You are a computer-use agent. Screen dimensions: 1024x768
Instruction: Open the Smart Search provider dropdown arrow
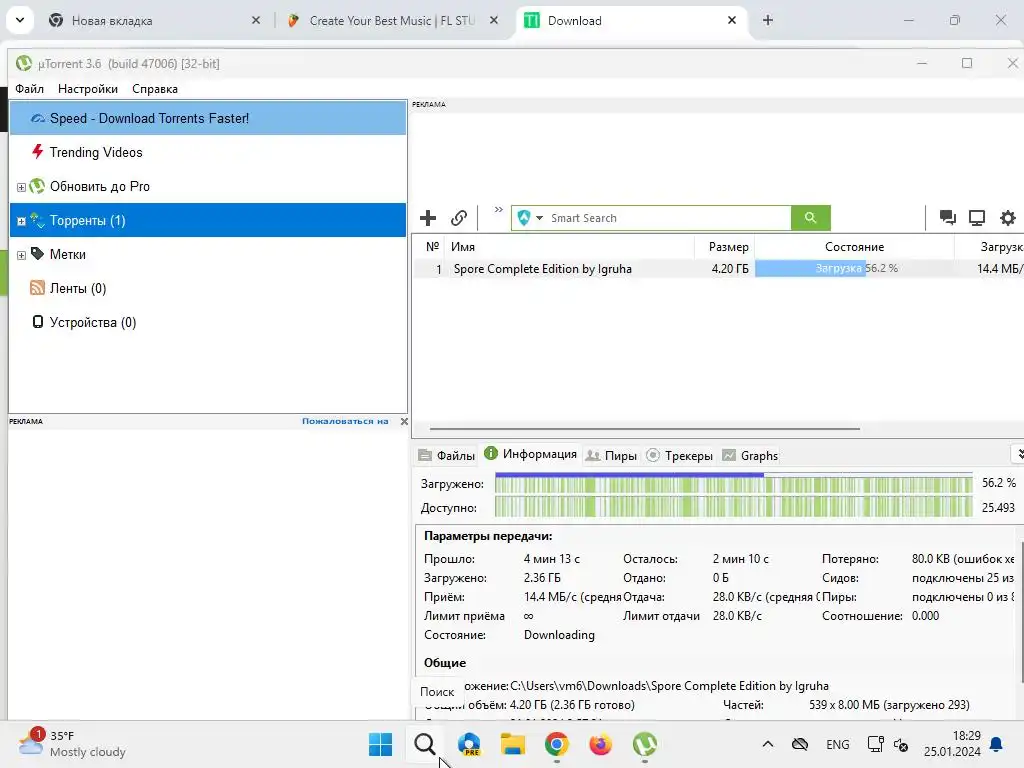(x=539, y=218)
